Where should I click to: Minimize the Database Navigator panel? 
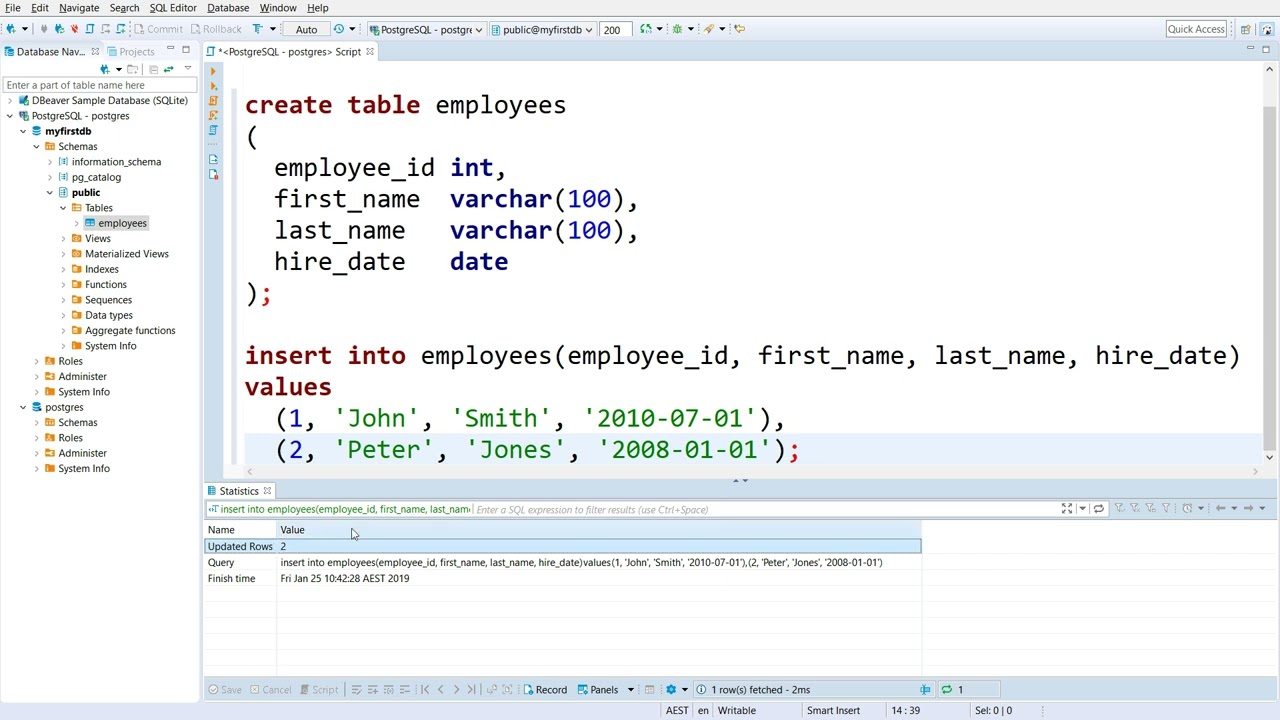click(170, 49)
